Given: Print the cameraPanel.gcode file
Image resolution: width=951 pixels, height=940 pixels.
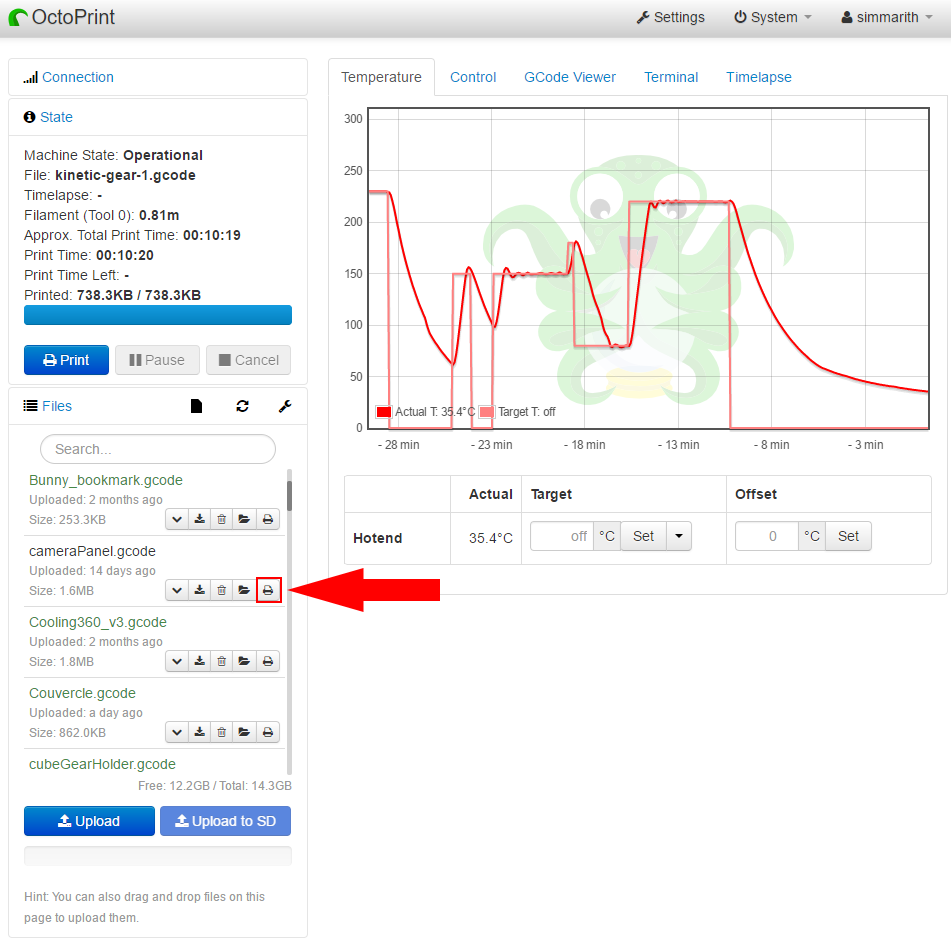Looking at the screenshot, I should click(x=268, y=591).
